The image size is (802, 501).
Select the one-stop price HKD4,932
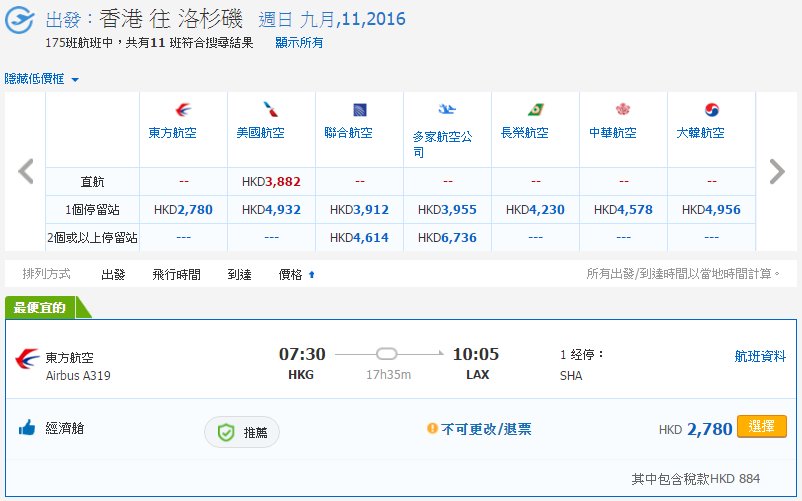coord(271,210)
